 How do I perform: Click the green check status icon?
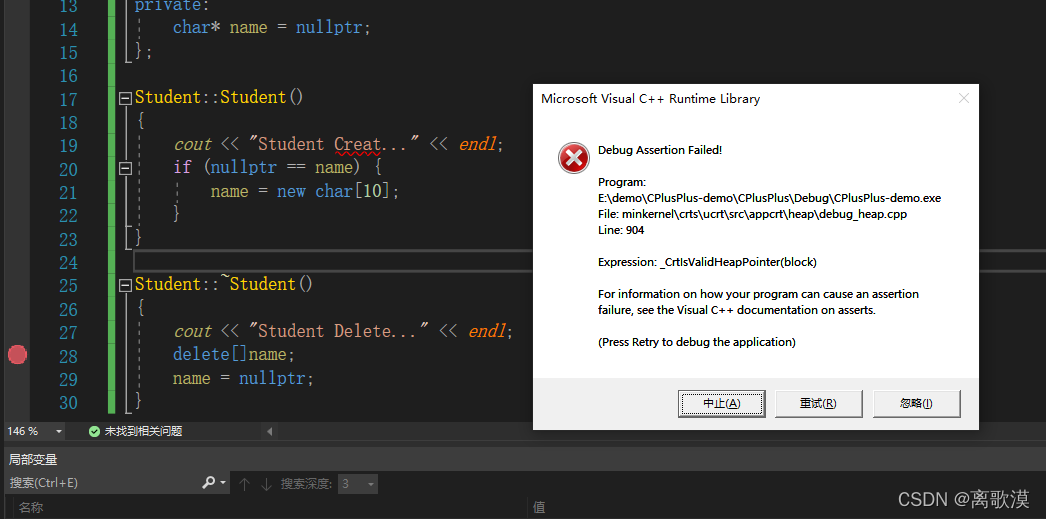(x=95, y=432)
